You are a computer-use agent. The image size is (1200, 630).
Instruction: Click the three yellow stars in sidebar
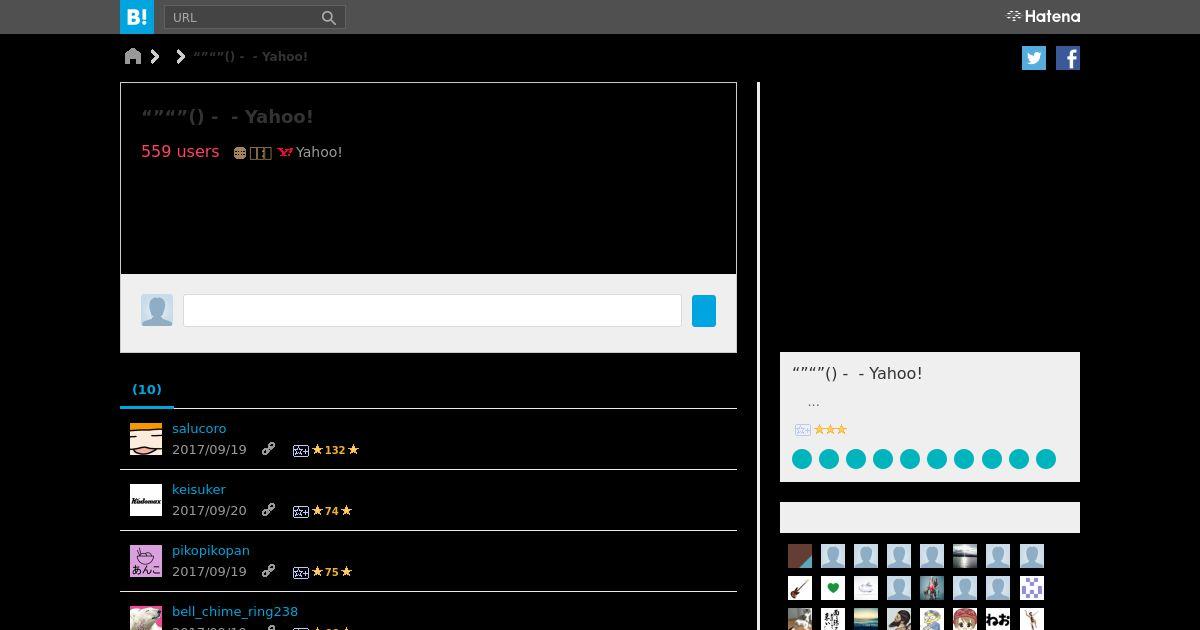830,430
